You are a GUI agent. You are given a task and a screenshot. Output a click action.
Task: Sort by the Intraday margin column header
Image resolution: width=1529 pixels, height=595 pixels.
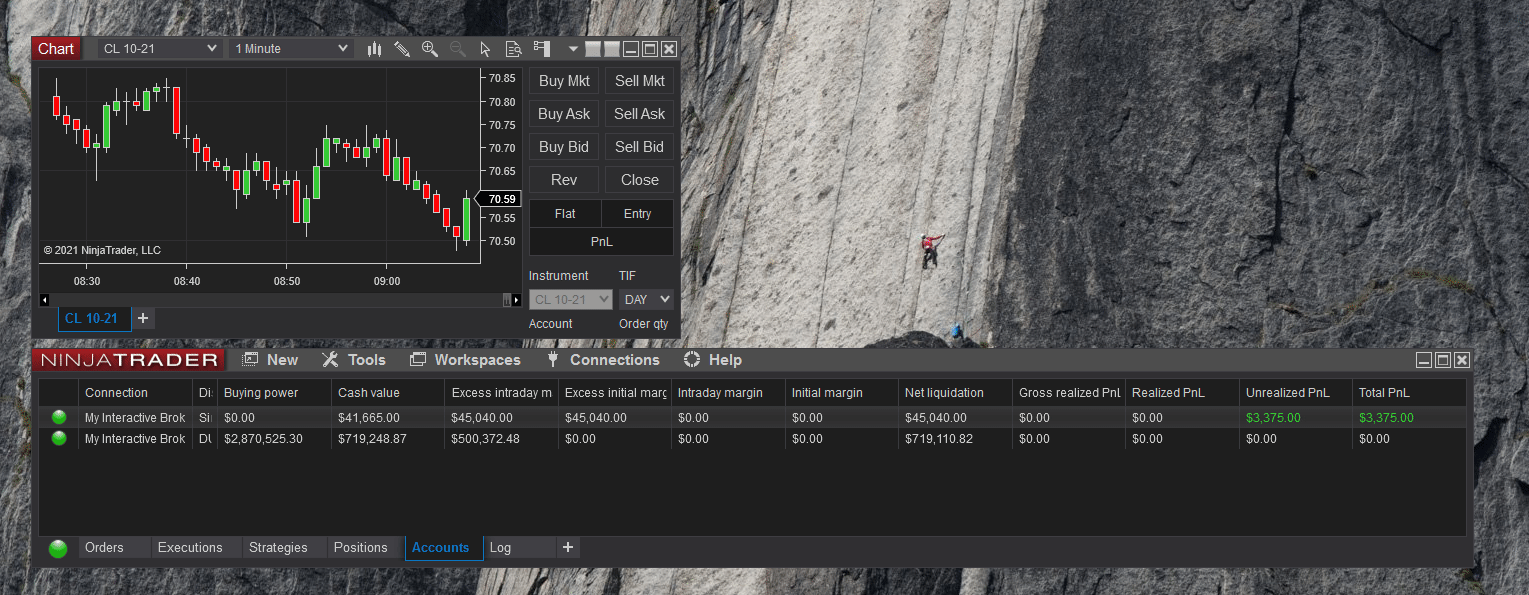pyautogui.click(x=728, y=393)
